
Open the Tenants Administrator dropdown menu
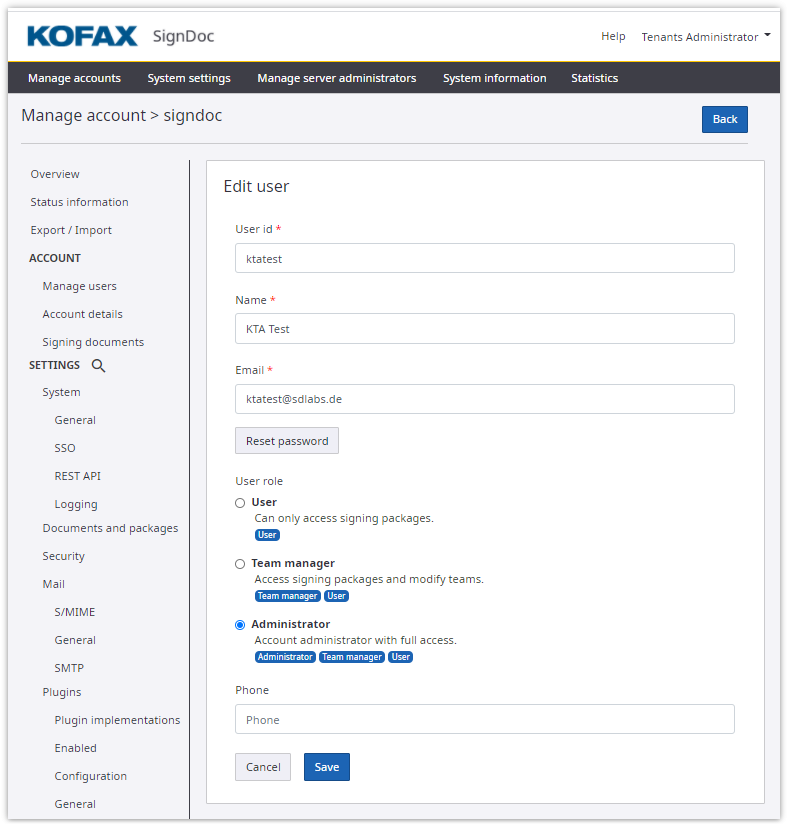(706, 37)
